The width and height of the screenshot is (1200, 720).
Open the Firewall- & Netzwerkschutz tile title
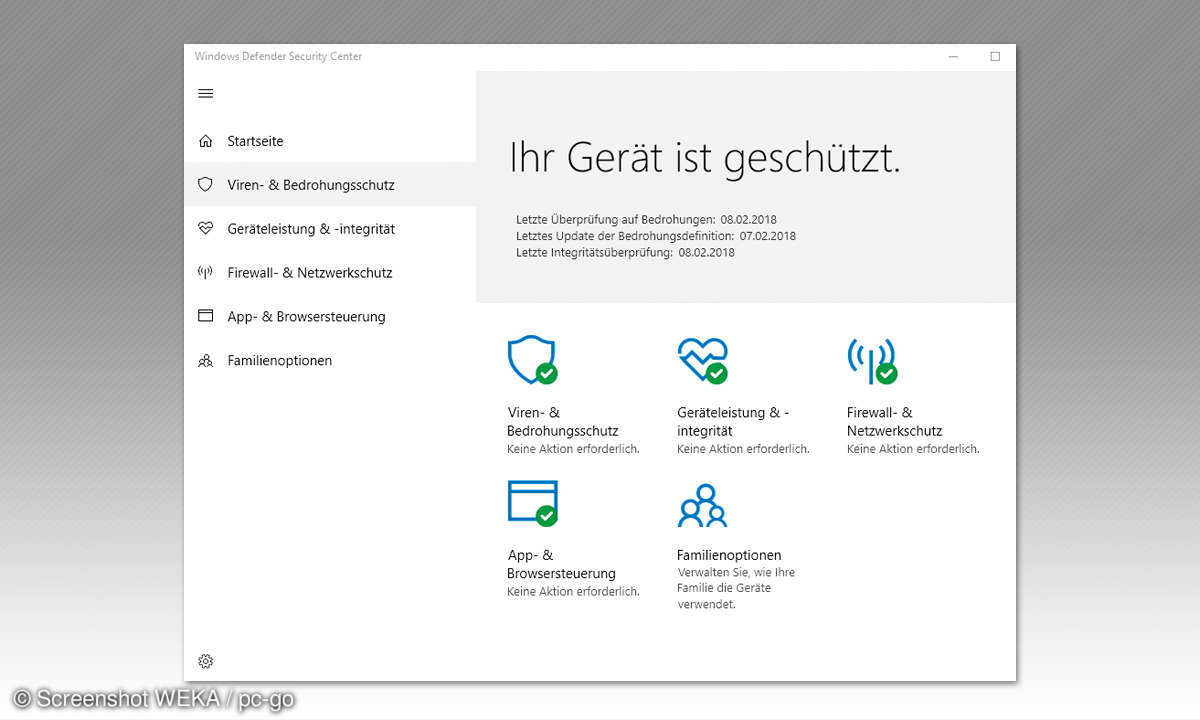[895, 421]
